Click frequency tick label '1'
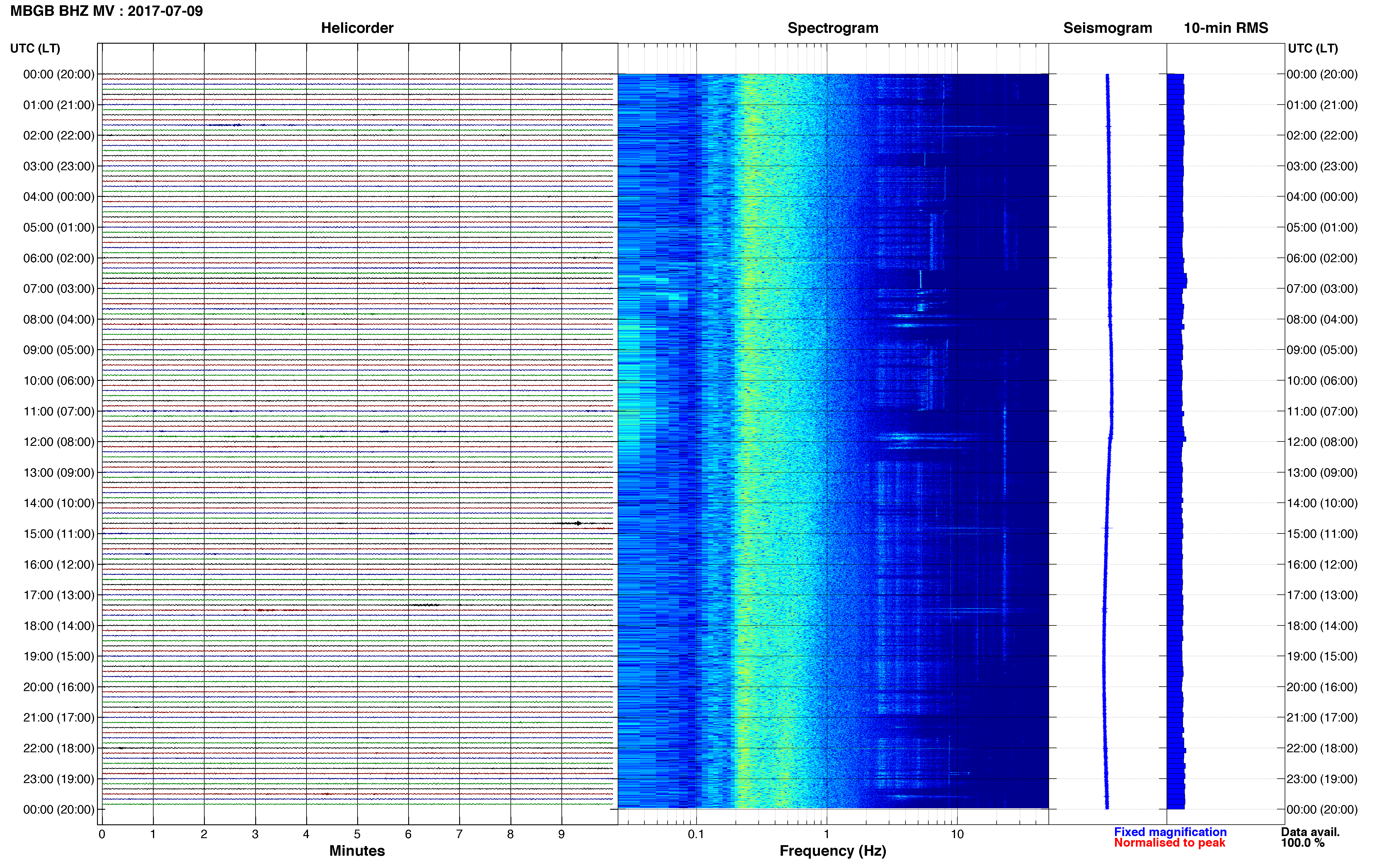The height and width of the screenshot is (868, 1389). point(826,835)
